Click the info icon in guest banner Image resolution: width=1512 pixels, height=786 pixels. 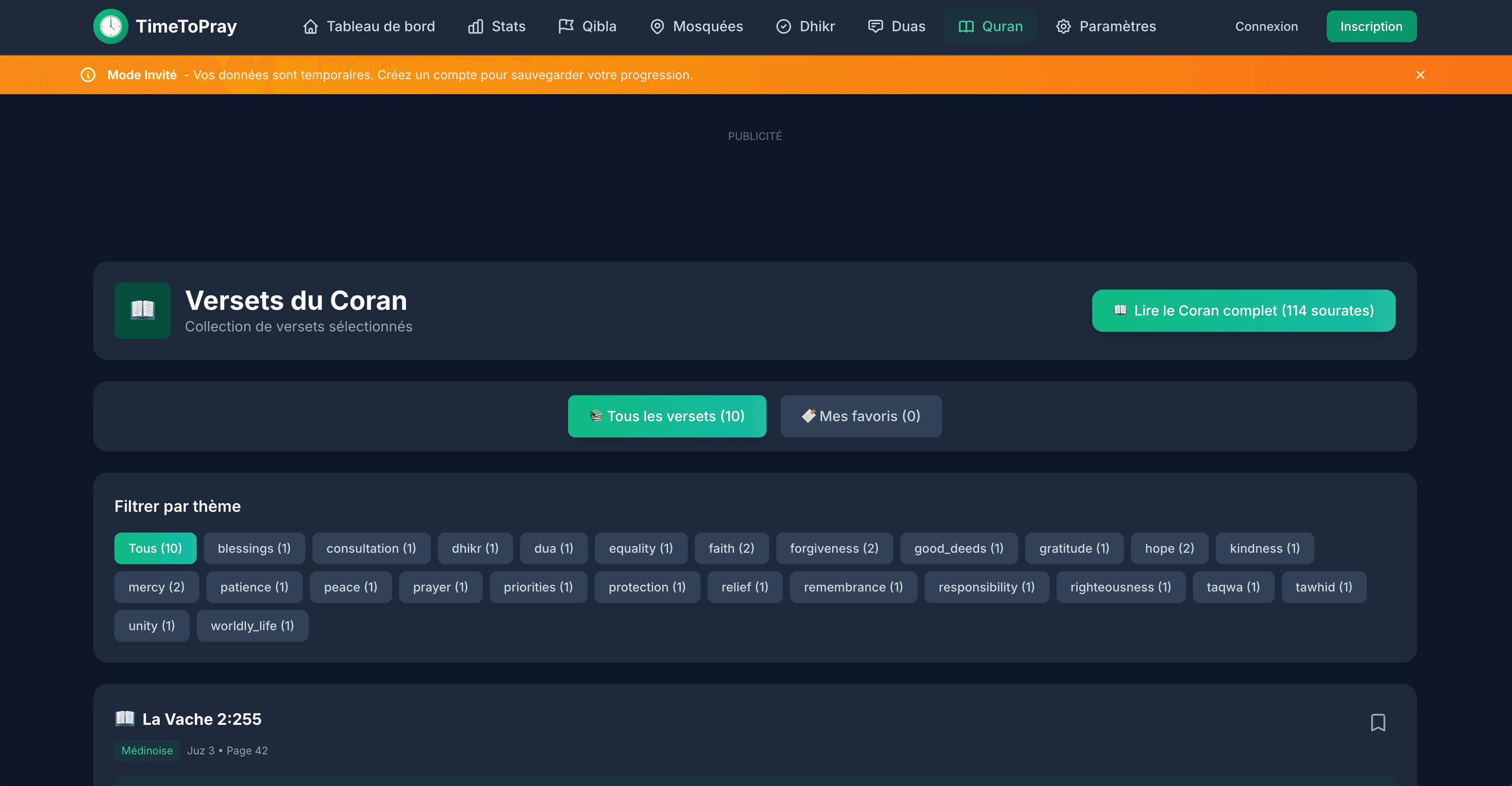click(88, 74)
